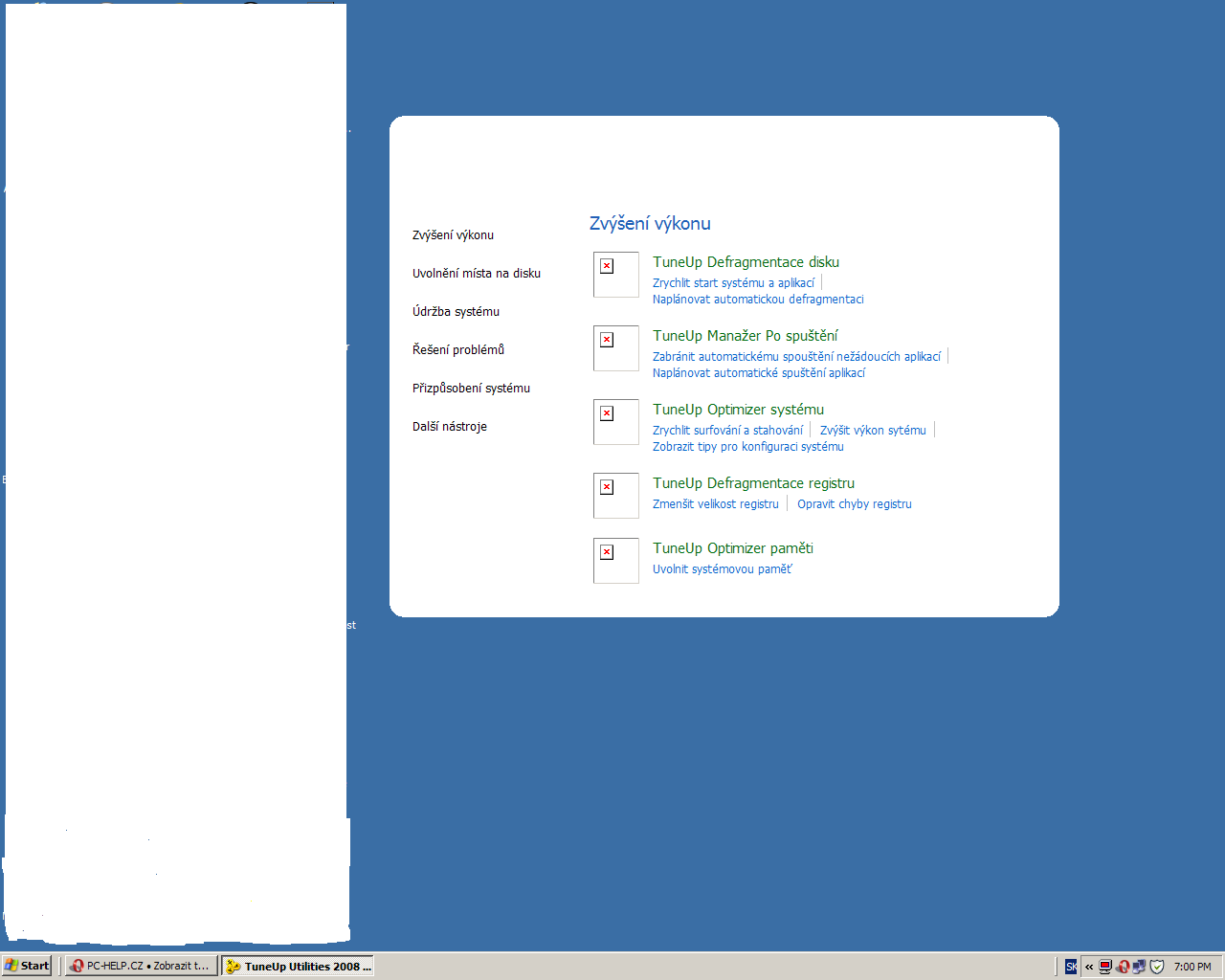Launch TuneUp Defragmentace disku
The image size is (1225, 980).
pyautogui.click(x=746, y=262)
